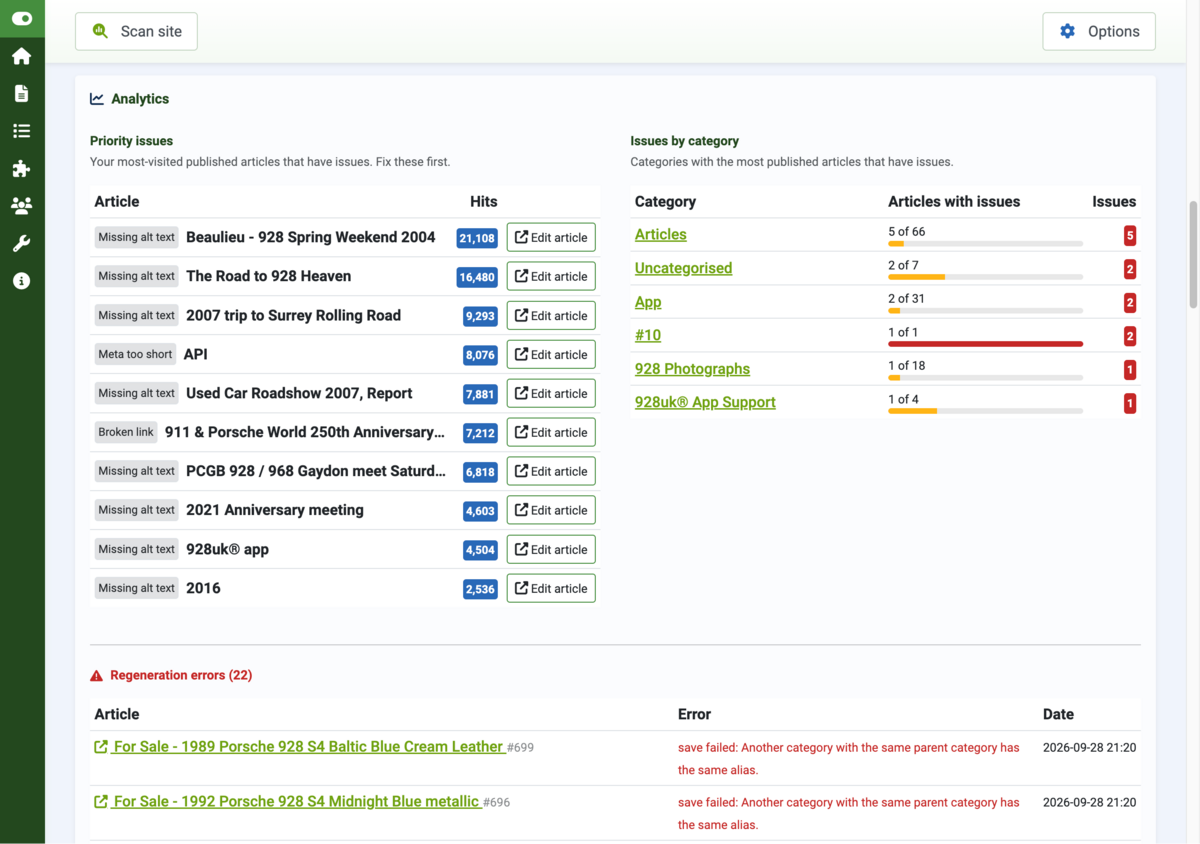Click the hits badge 16,480
Screen dimensions: 1200x844
coord(477,277)
